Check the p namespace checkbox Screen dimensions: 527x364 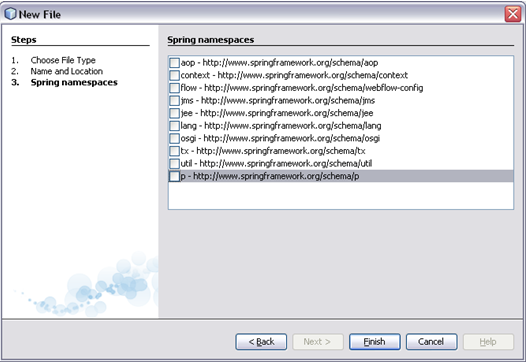174,176
